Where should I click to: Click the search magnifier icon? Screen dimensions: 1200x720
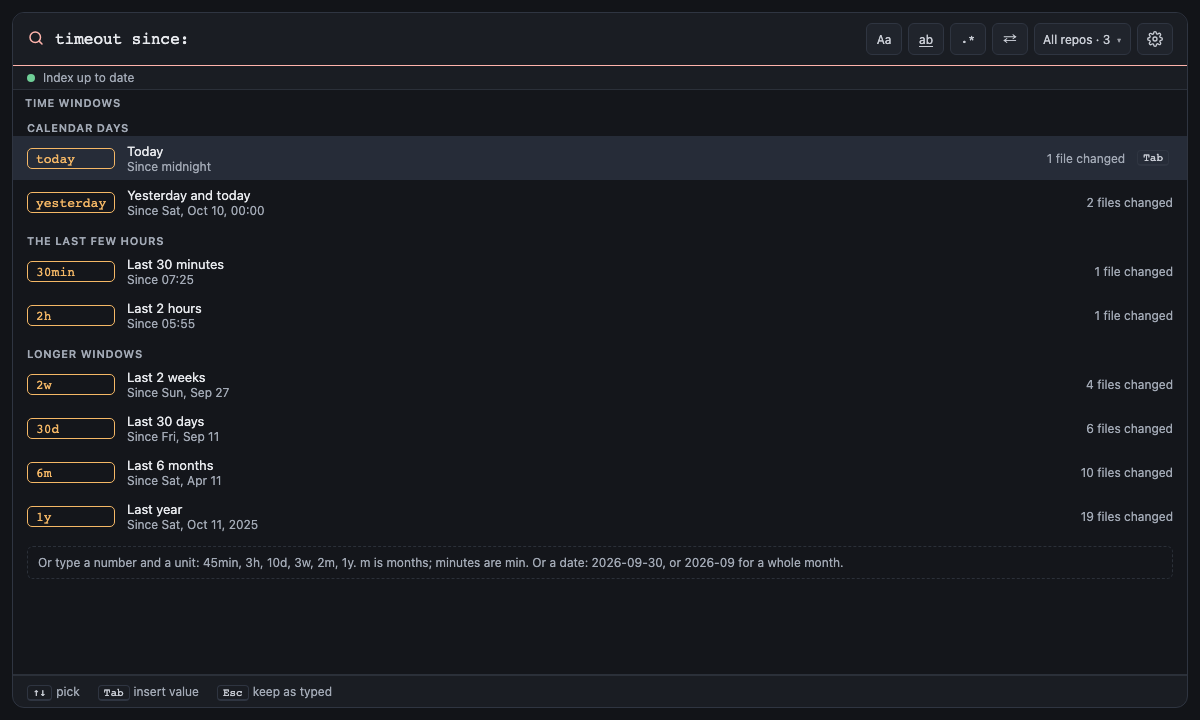pos(36,39)
